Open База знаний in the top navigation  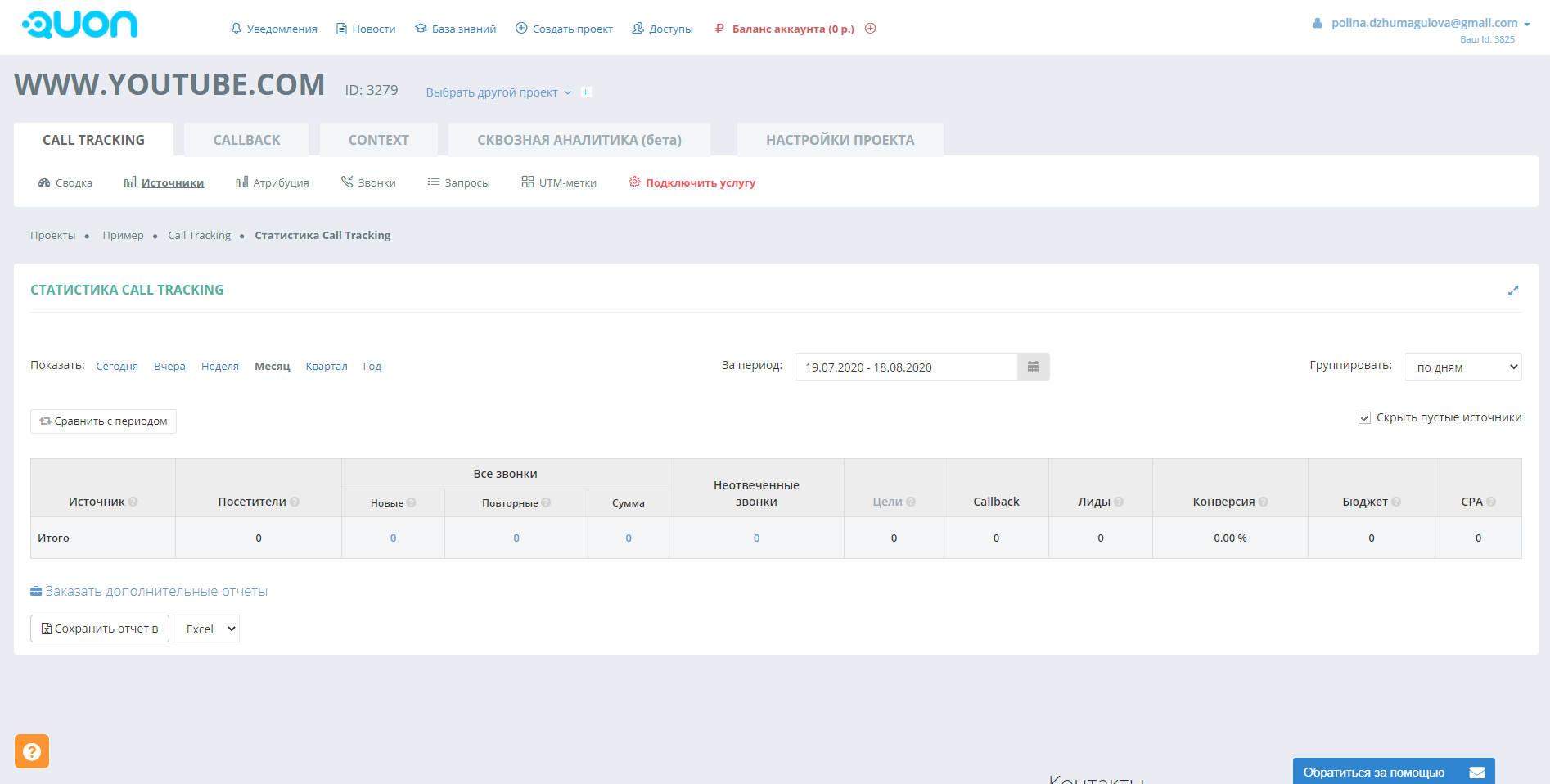click(456, 29)
